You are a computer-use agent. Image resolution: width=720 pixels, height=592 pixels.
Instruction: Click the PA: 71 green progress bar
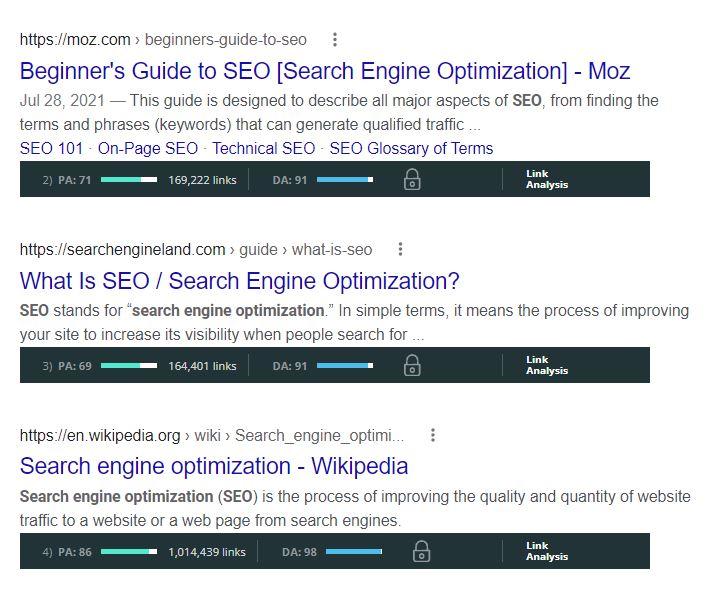[129, 180]
